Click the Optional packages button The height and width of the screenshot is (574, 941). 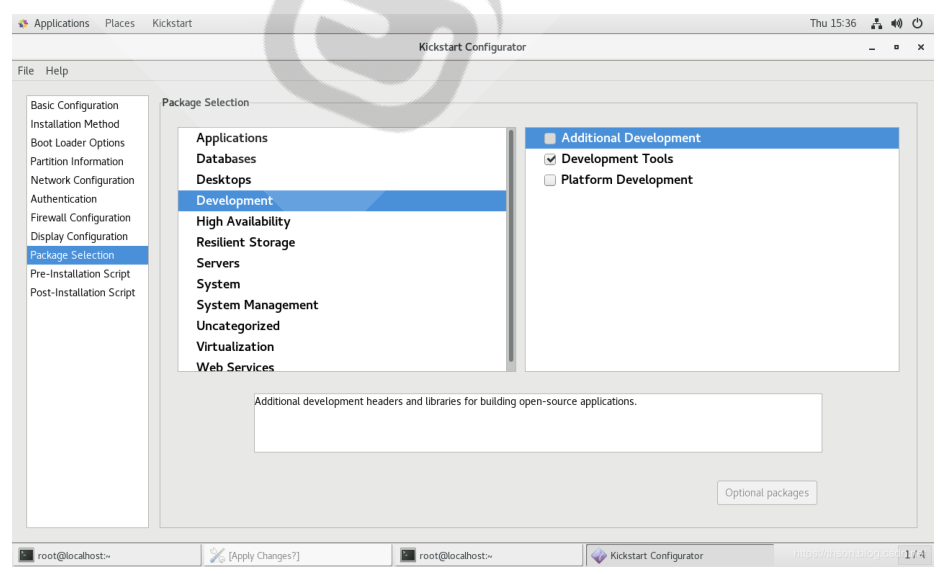point(766,492)
